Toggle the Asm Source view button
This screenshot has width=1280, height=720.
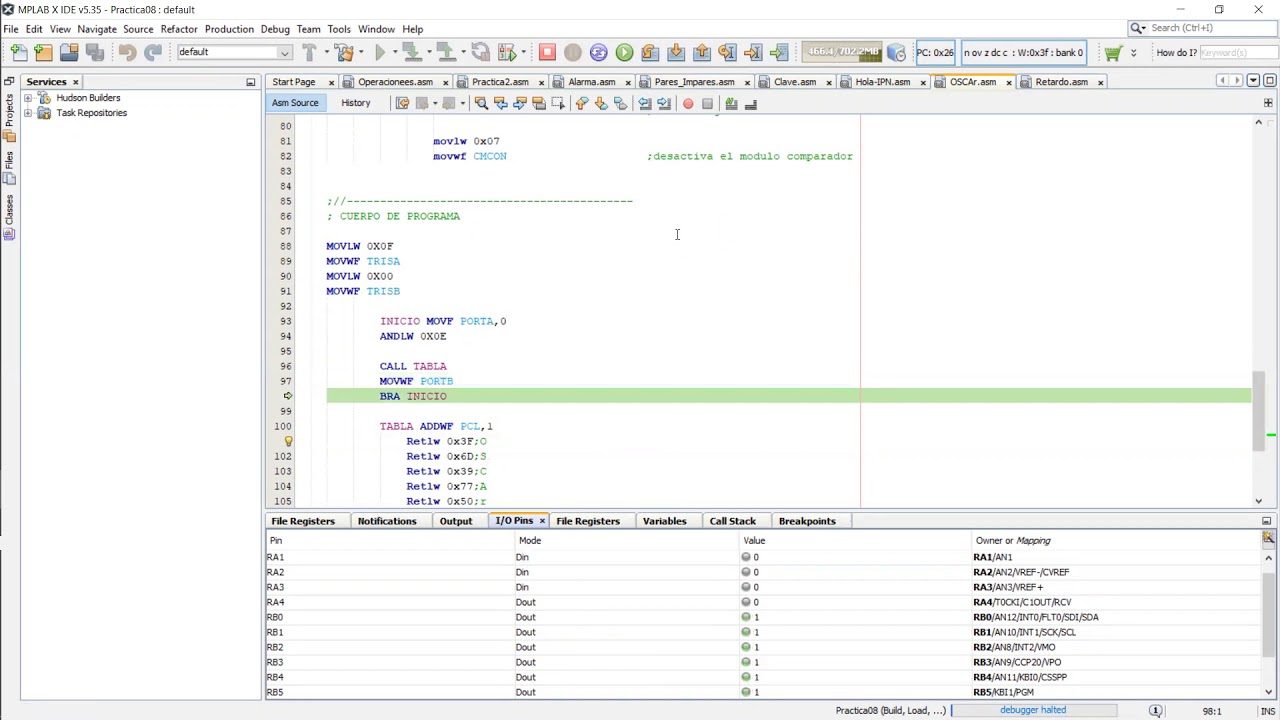(295, 103)
